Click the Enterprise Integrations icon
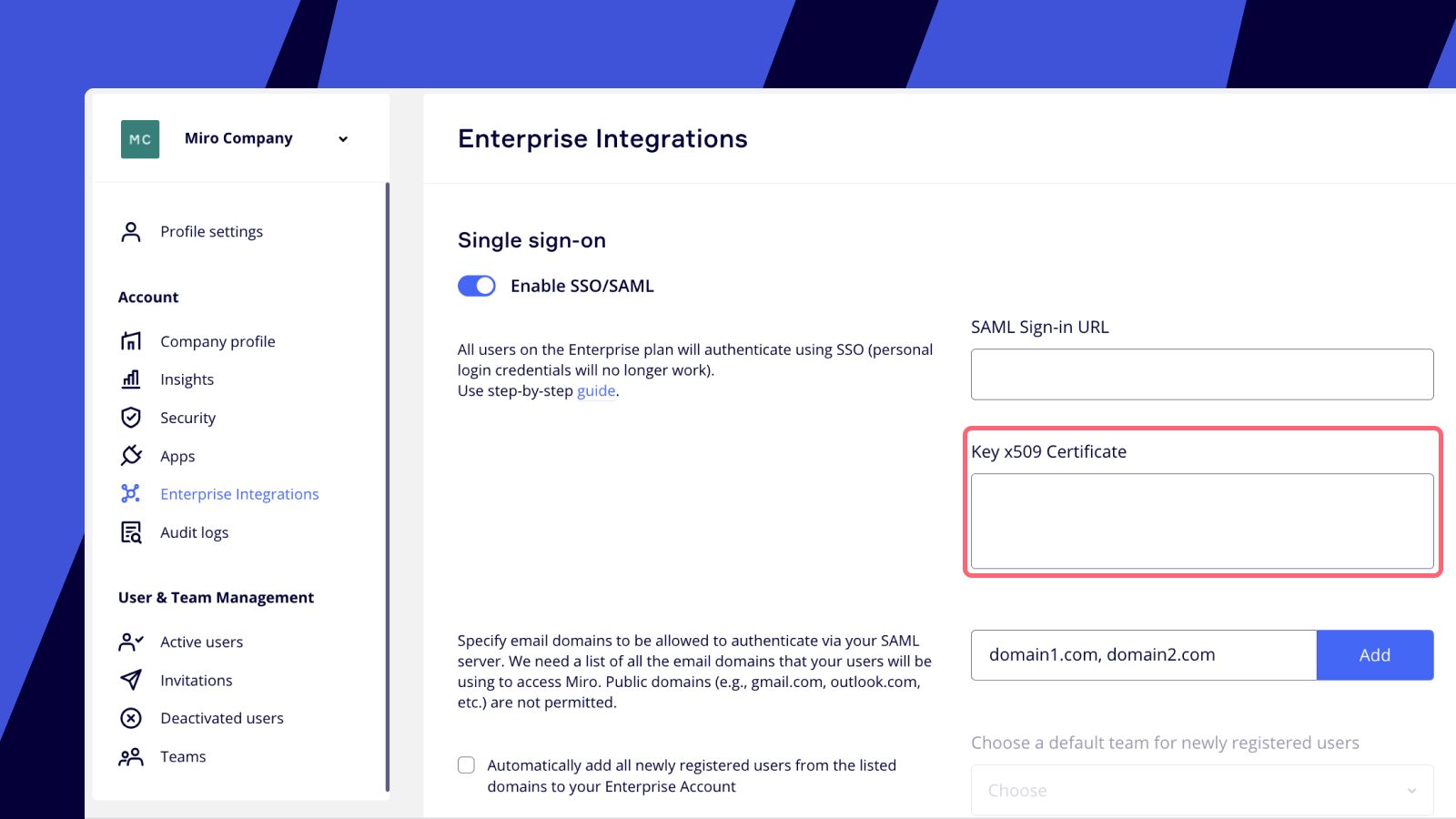The height and width of the screenshot is (819, 1456). coord(132,493)
